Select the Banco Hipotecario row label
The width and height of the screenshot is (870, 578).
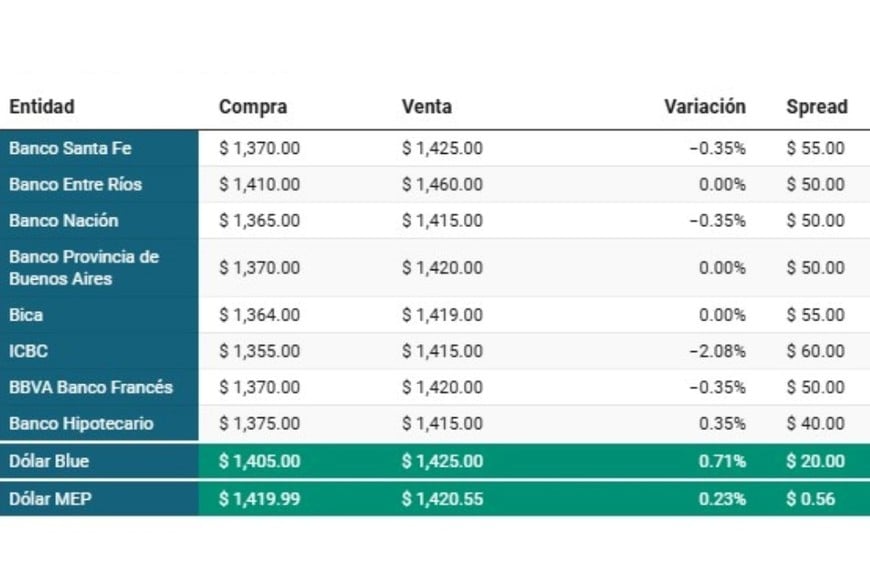81,423
